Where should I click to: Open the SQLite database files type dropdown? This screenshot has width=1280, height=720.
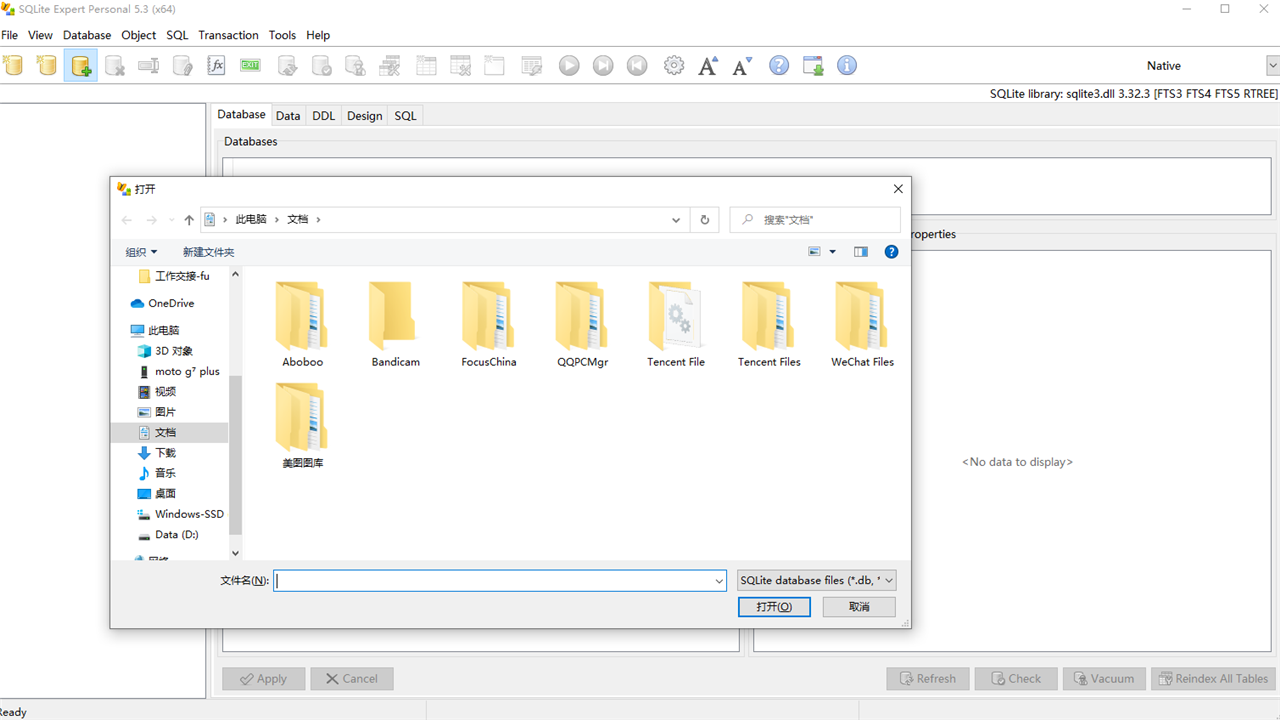coord(816,580)
